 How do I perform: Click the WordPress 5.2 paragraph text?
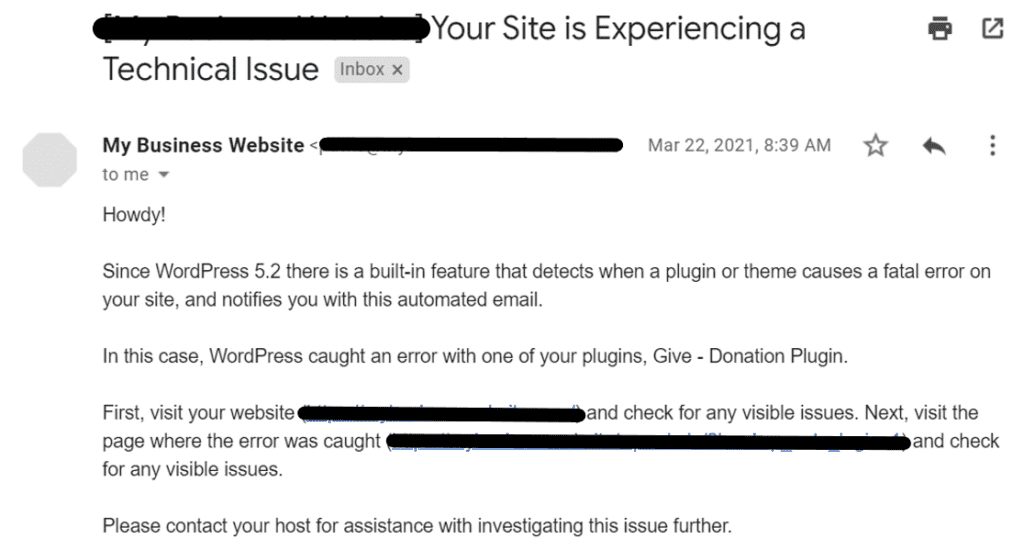(546, 285)
